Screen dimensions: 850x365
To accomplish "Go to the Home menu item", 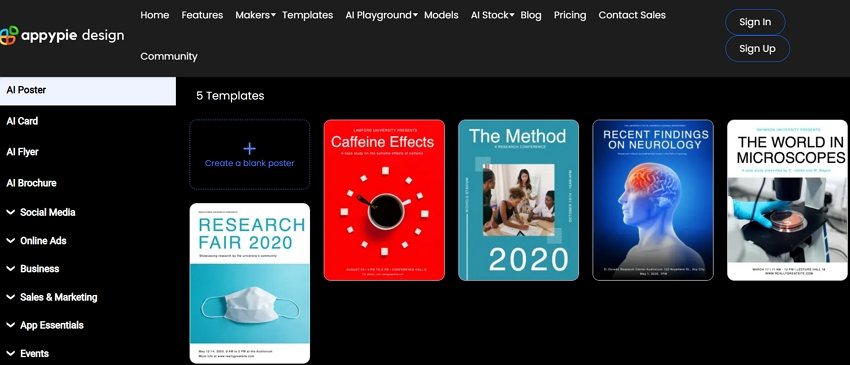I will 154,15.
